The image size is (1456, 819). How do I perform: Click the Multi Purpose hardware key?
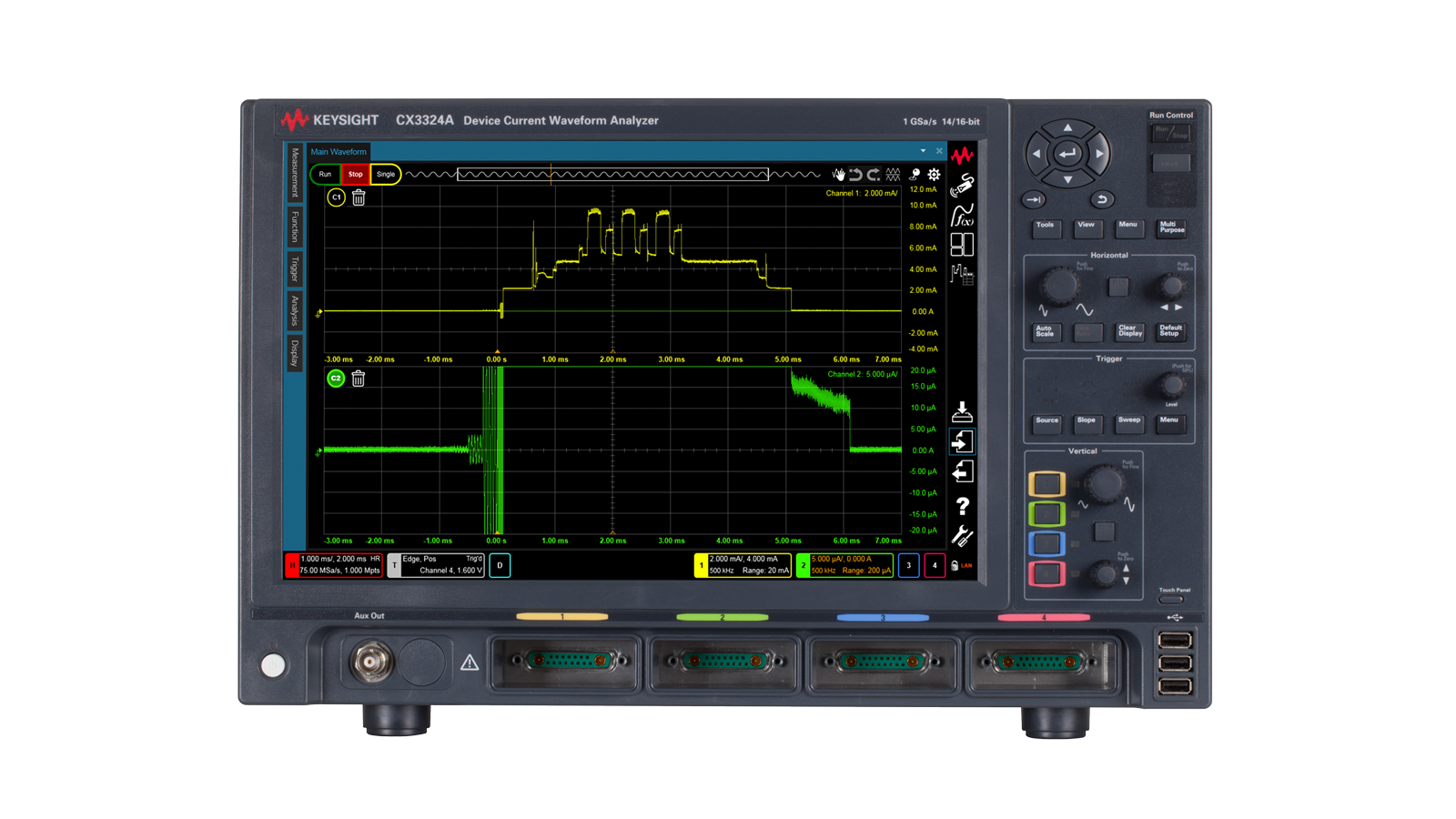tap(1171, 227)
